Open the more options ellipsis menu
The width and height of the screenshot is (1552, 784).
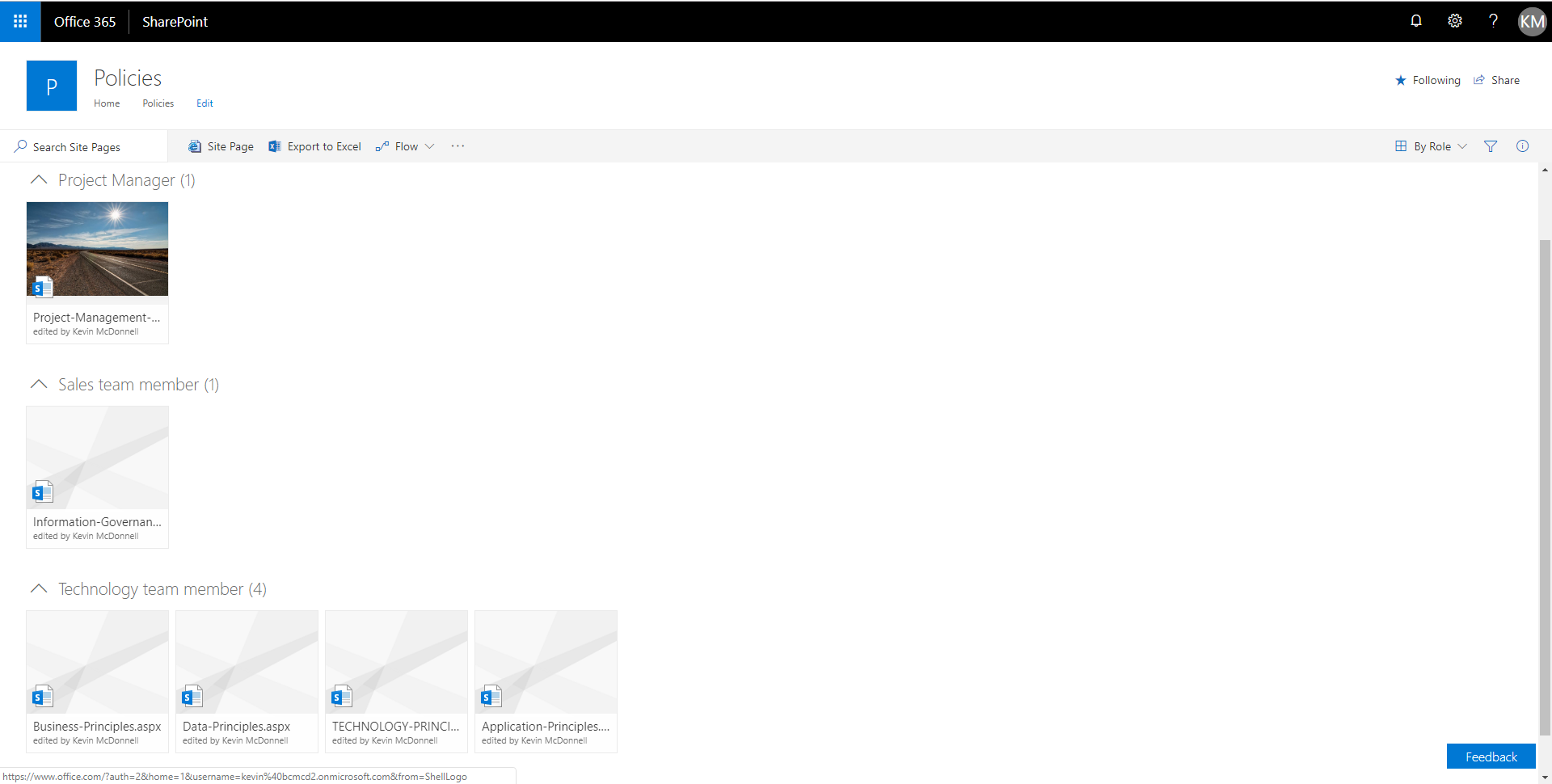coord(458,146)
